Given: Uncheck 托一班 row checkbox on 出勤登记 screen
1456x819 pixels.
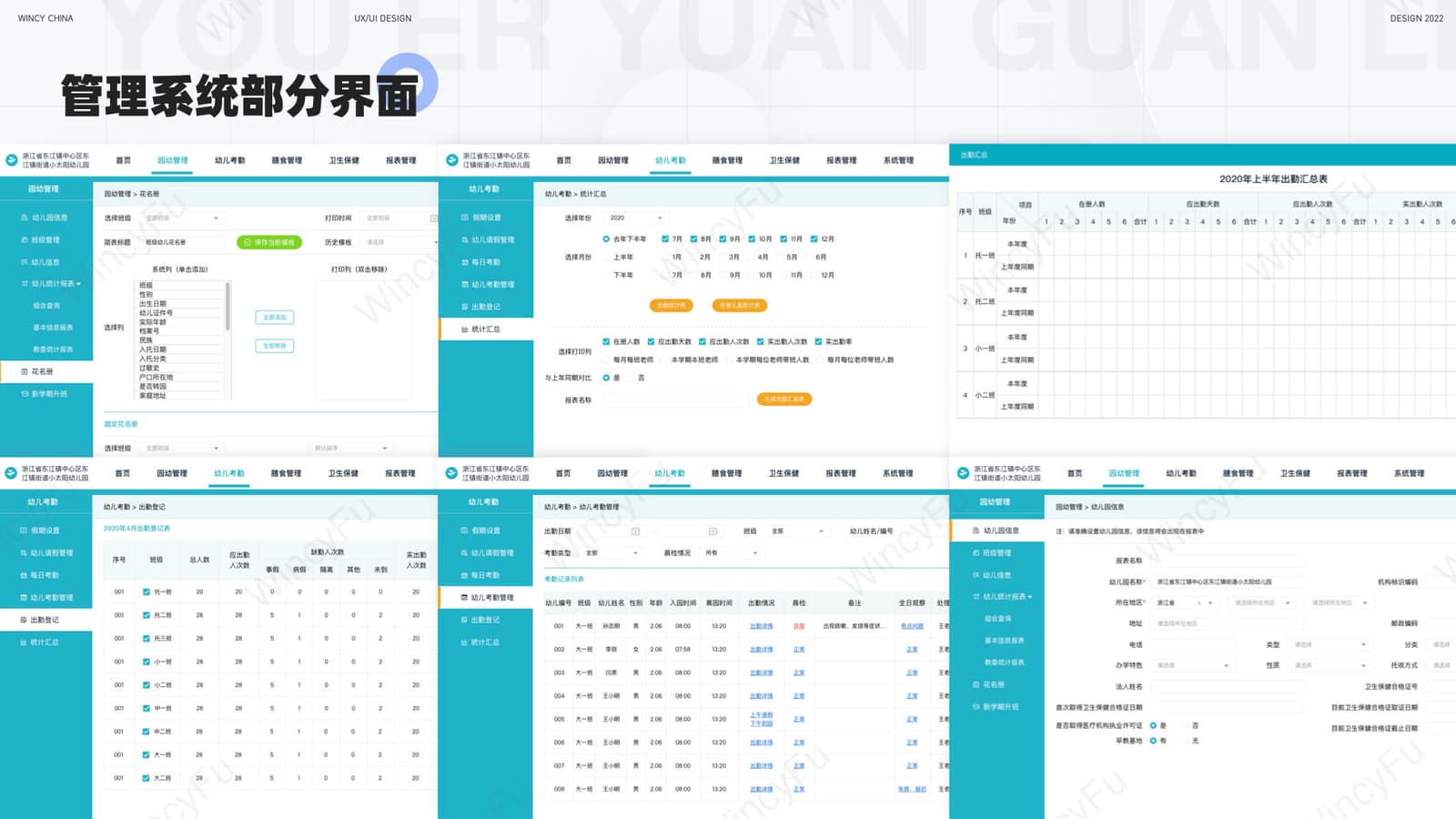Looking at the screenshot, I should pyautogui.click(x=147, y=591).
